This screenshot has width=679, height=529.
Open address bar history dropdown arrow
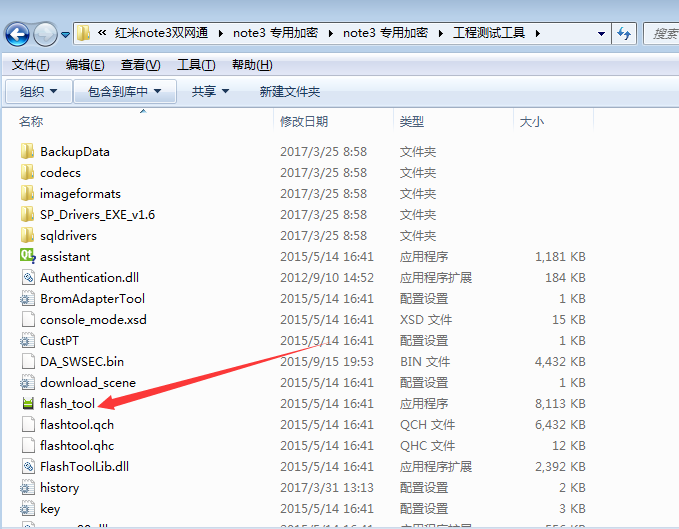tap(601, 34)
